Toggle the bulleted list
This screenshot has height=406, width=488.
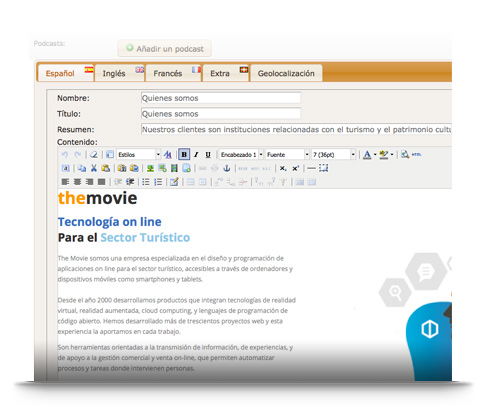coord(146,182)
